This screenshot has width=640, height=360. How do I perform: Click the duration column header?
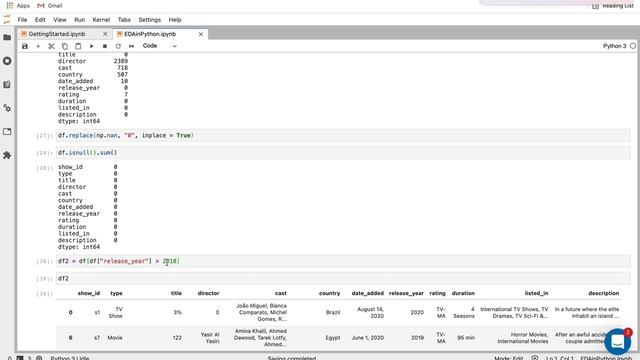(x=463, y=293)
